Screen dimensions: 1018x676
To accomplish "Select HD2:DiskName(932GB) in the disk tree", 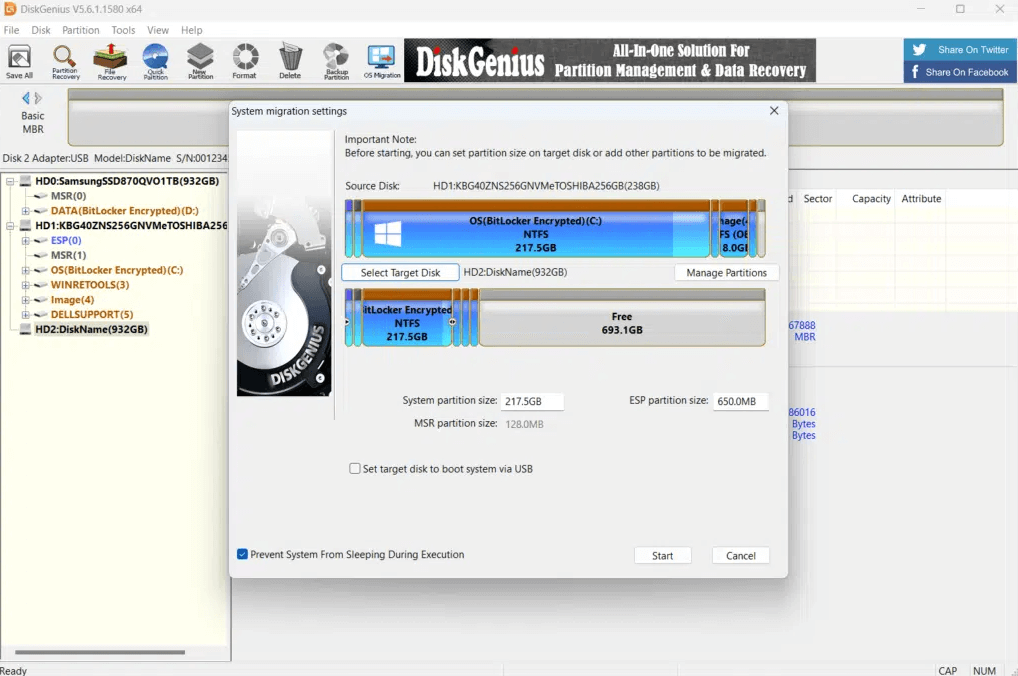I will pyautogui.click(x=92, y=329).
